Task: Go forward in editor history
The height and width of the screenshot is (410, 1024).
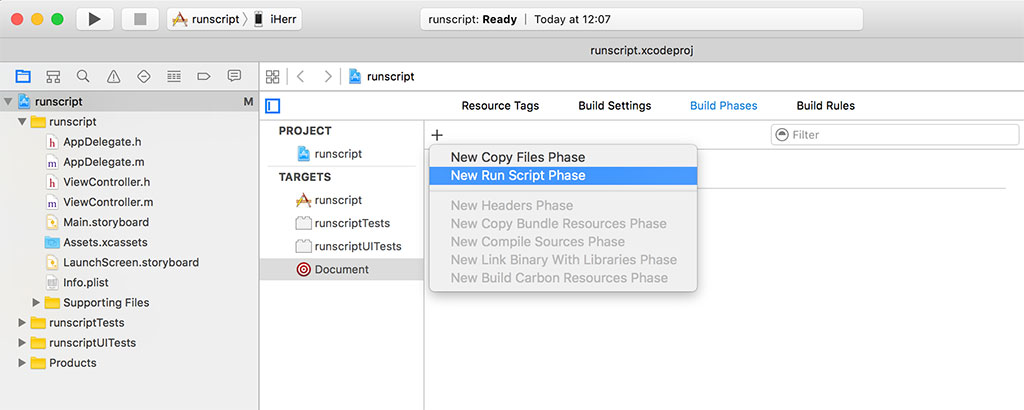Action: click(328, 76)
